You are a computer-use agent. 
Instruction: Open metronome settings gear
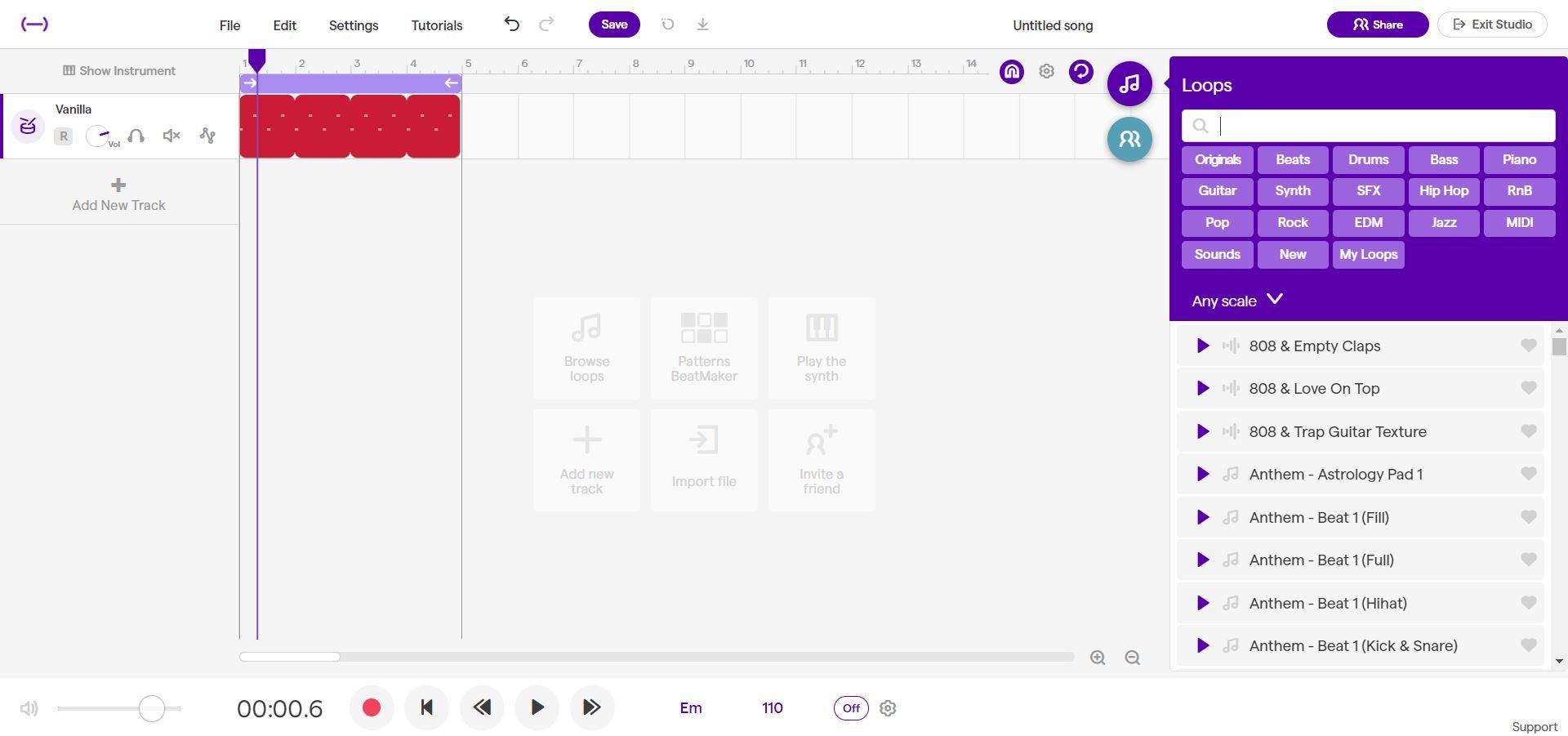pyautogui.click(x=888, y=708)
